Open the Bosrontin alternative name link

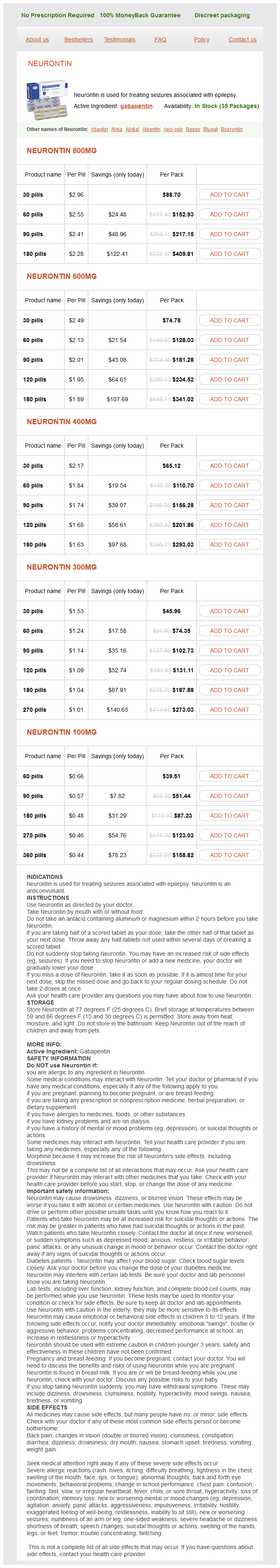[x=231, y=129]
